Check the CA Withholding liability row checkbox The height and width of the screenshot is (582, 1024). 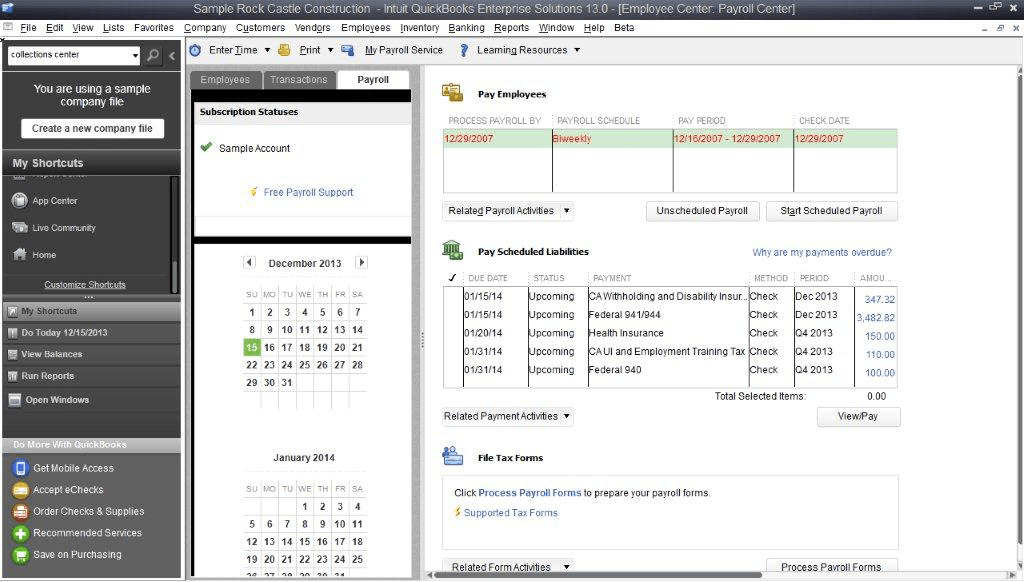[x=453, y=297]
